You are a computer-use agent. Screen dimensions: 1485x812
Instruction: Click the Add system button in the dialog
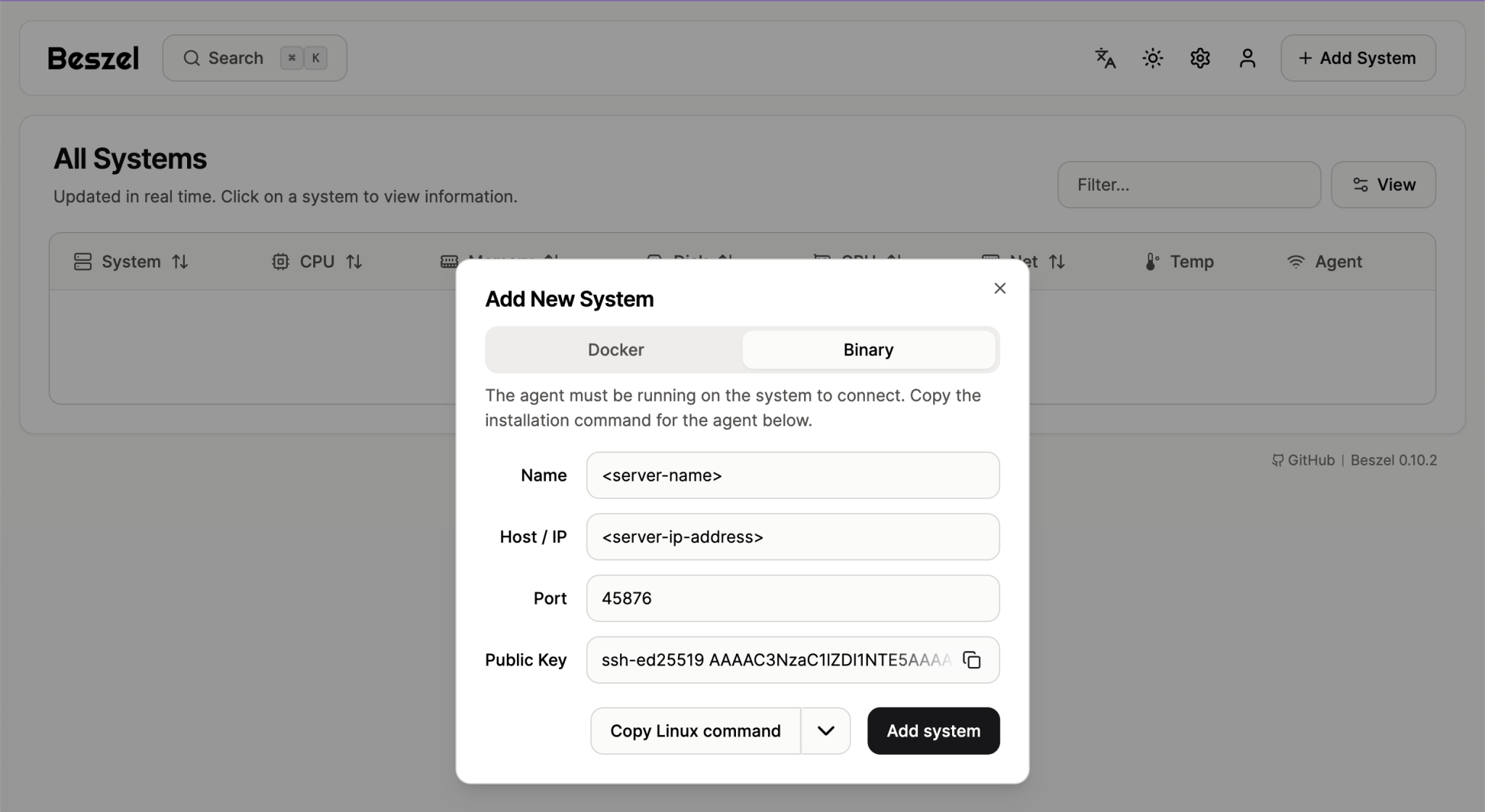click(932, 731)
